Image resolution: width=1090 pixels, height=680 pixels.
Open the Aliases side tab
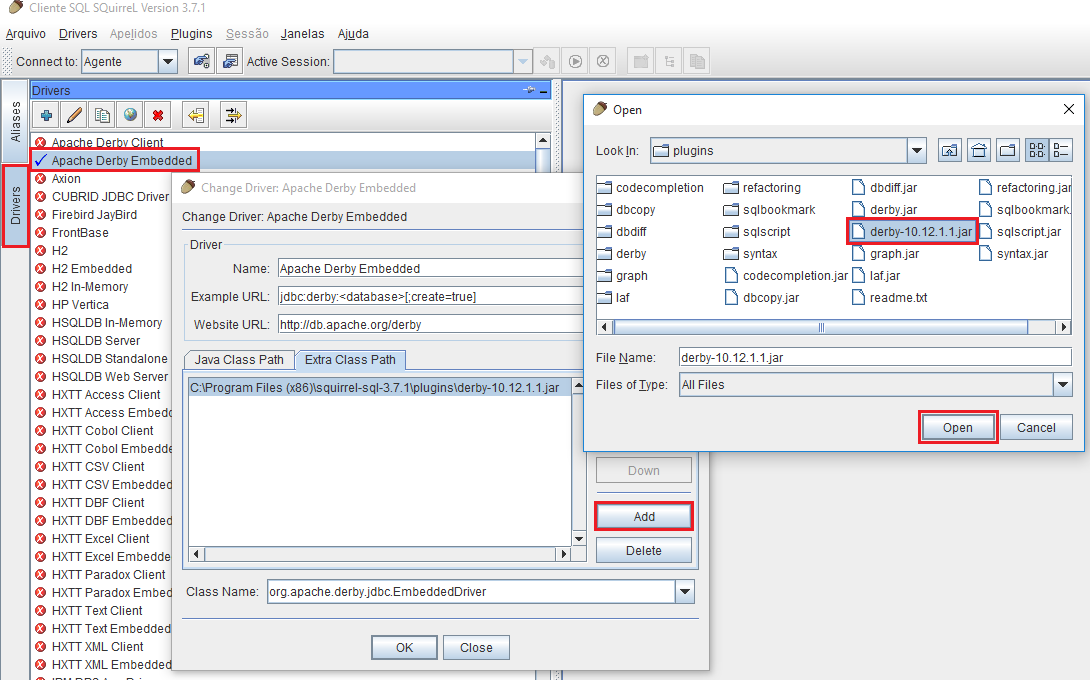(15, 120)
